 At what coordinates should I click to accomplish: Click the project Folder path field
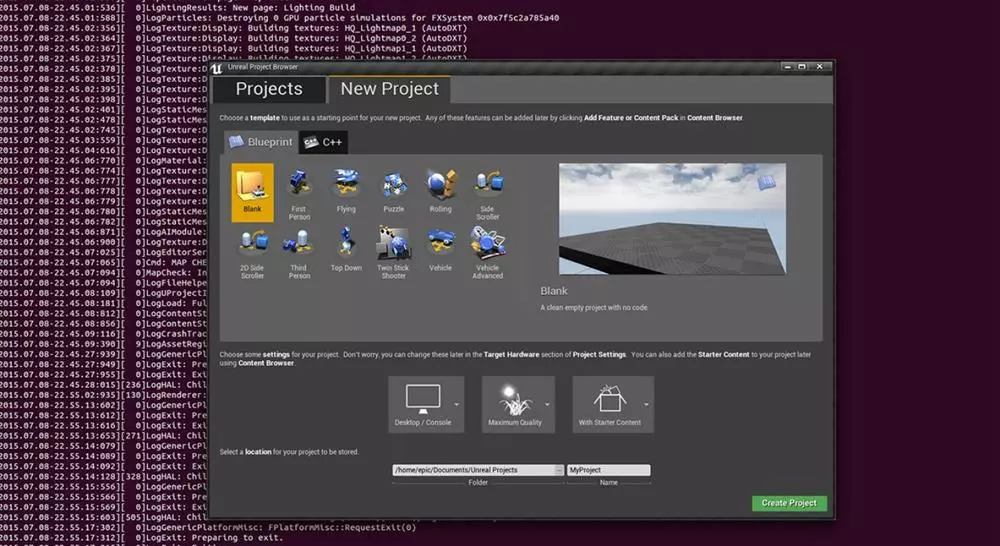[473, 470]
